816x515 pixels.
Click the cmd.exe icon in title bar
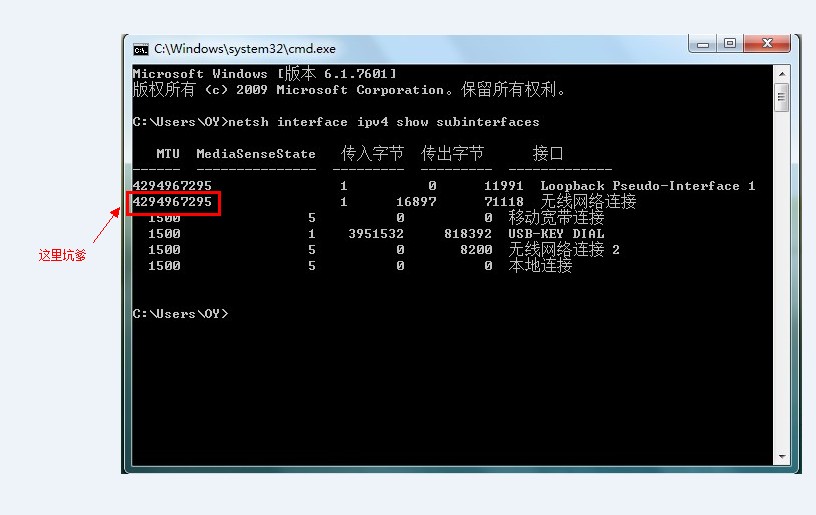point(141,49)
